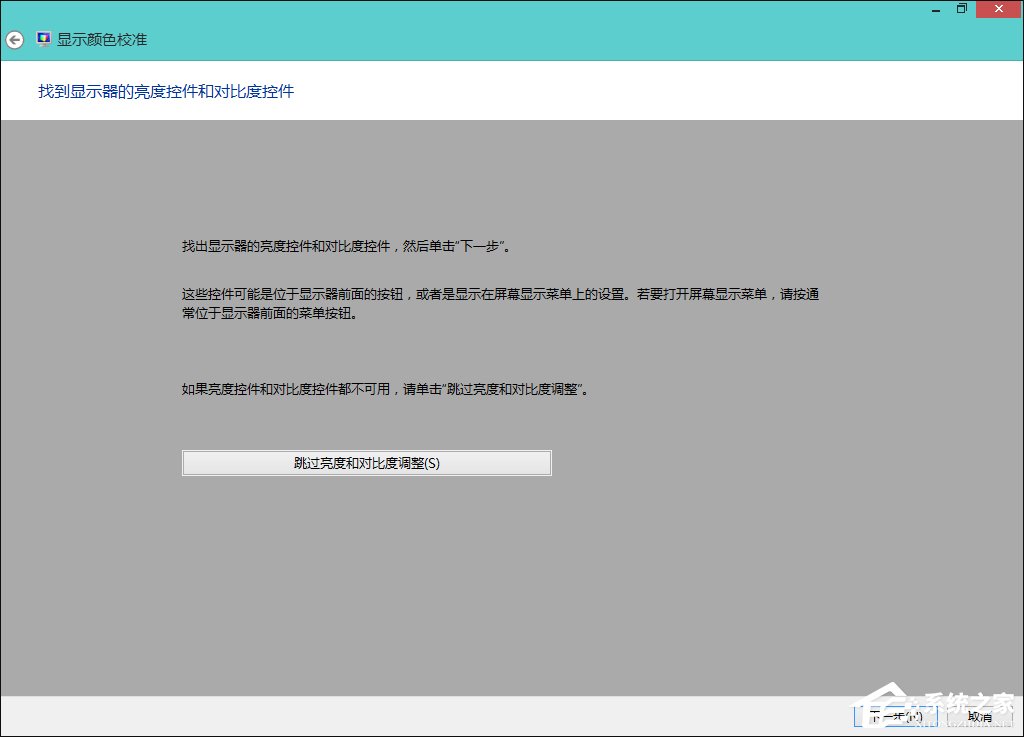Click the minimize icon in title bar
This screenshot has height=737, width=1024.
[x=934, y=10]
